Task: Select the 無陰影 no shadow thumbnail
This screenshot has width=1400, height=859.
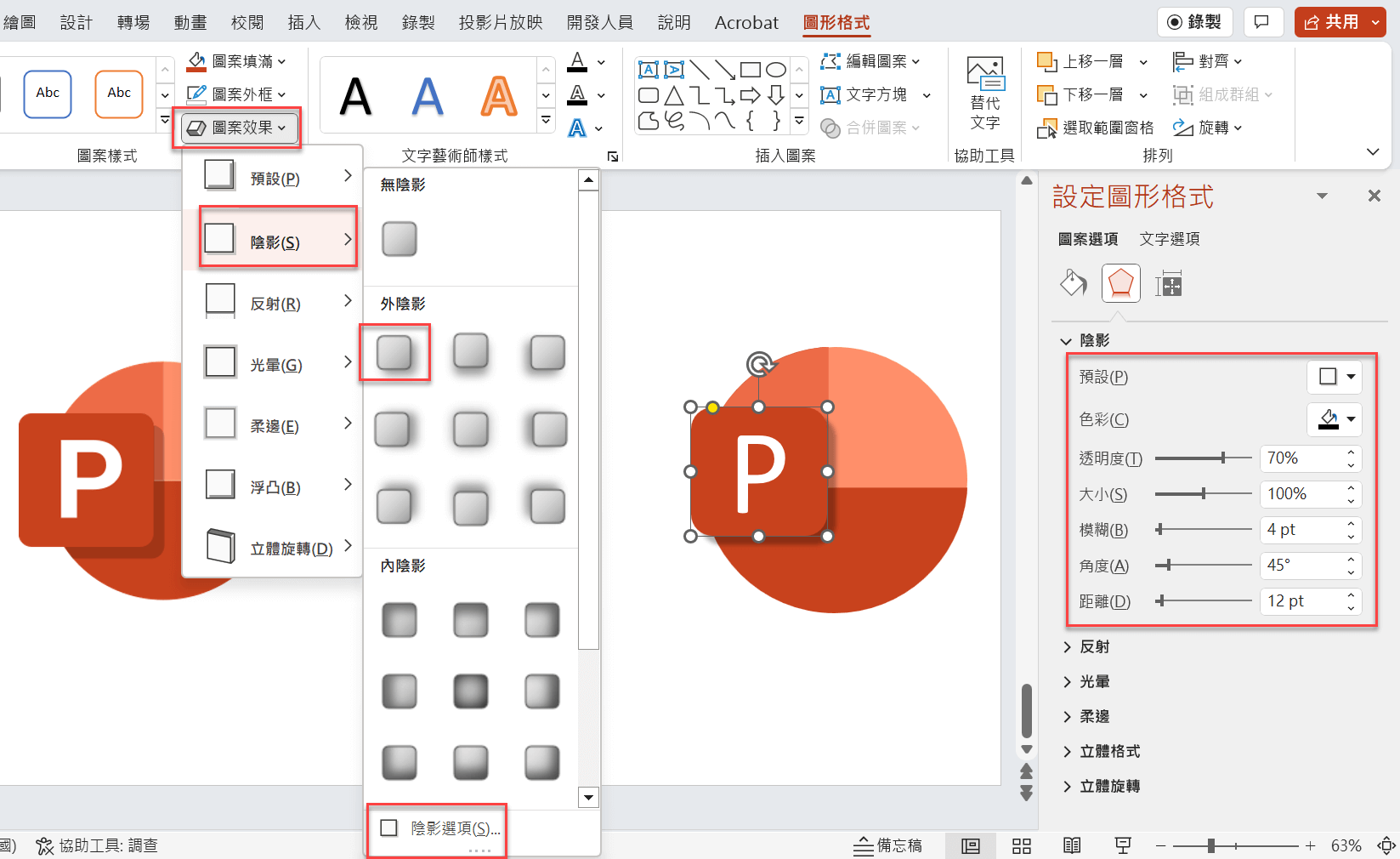Action: tap(400, 239)
